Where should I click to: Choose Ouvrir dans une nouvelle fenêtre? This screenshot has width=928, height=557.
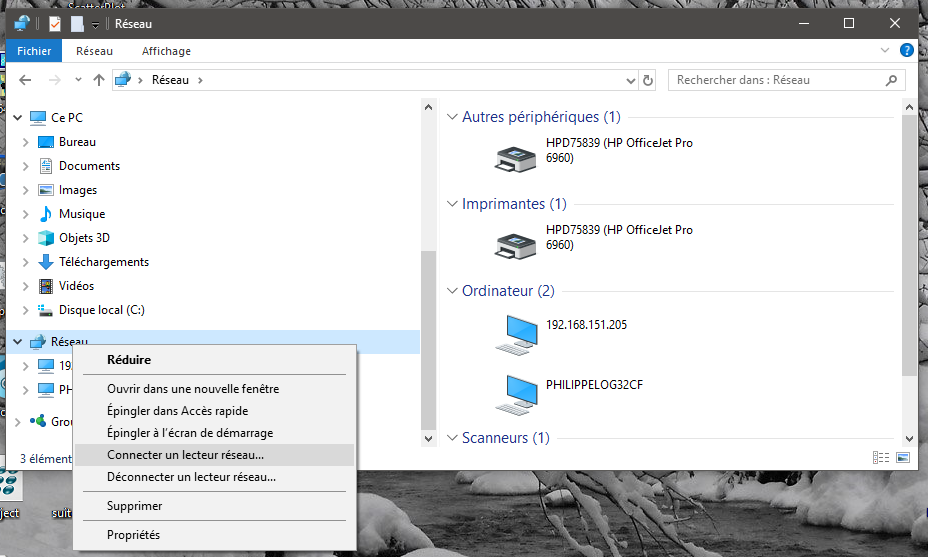(214, 389)
